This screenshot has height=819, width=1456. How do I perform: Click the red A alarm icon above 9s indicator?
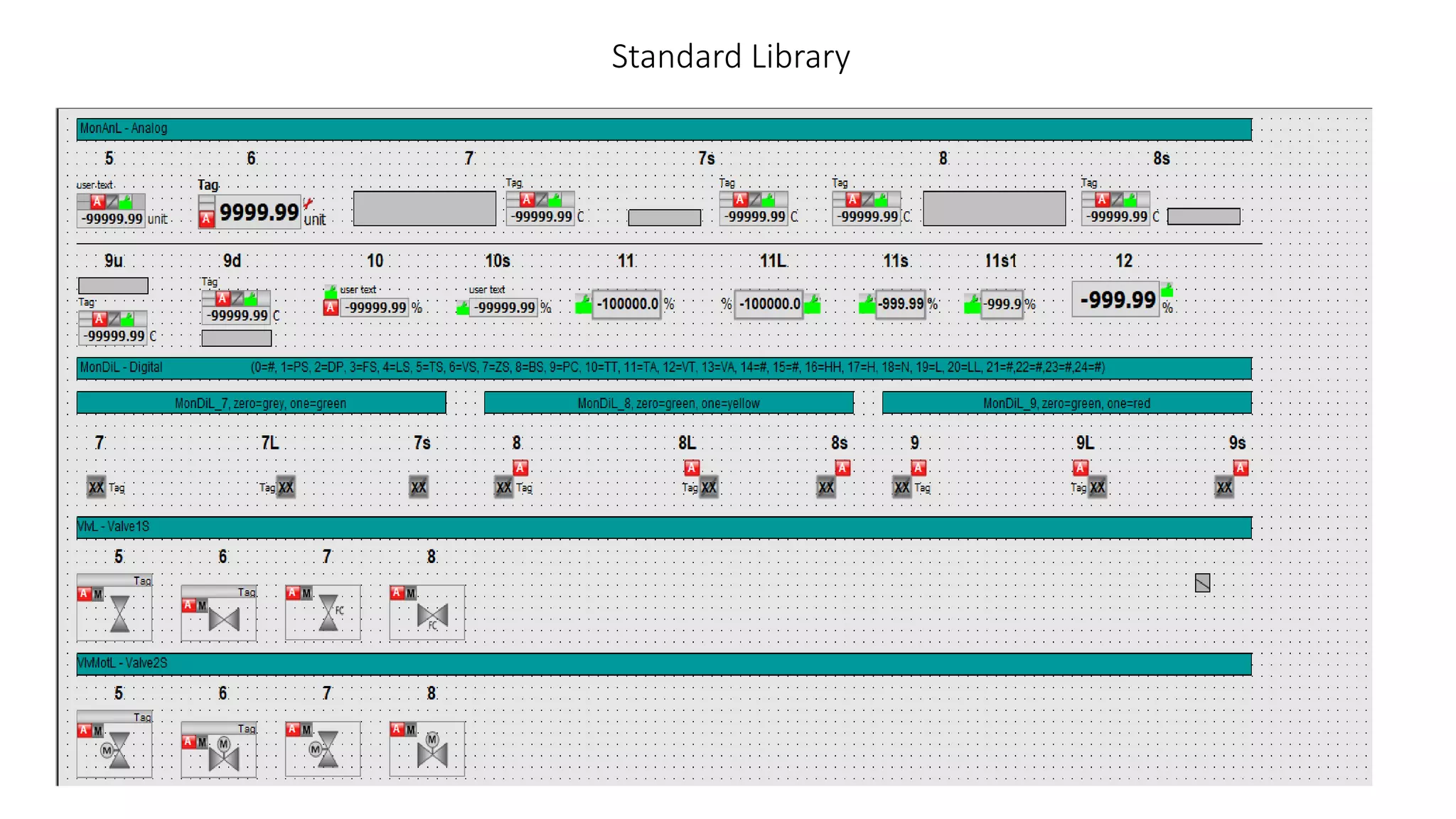[x=1241, y=468]
